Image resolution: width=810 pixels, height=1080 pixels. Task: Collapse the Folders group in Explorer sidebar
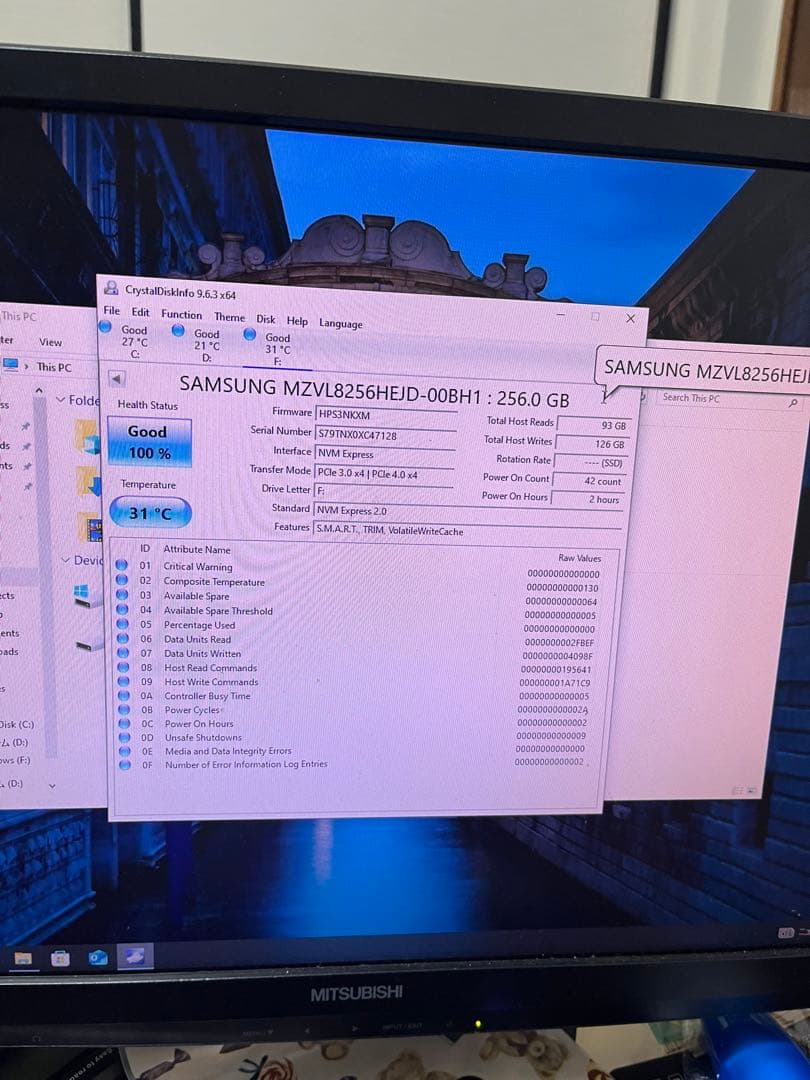pos(63,399)
